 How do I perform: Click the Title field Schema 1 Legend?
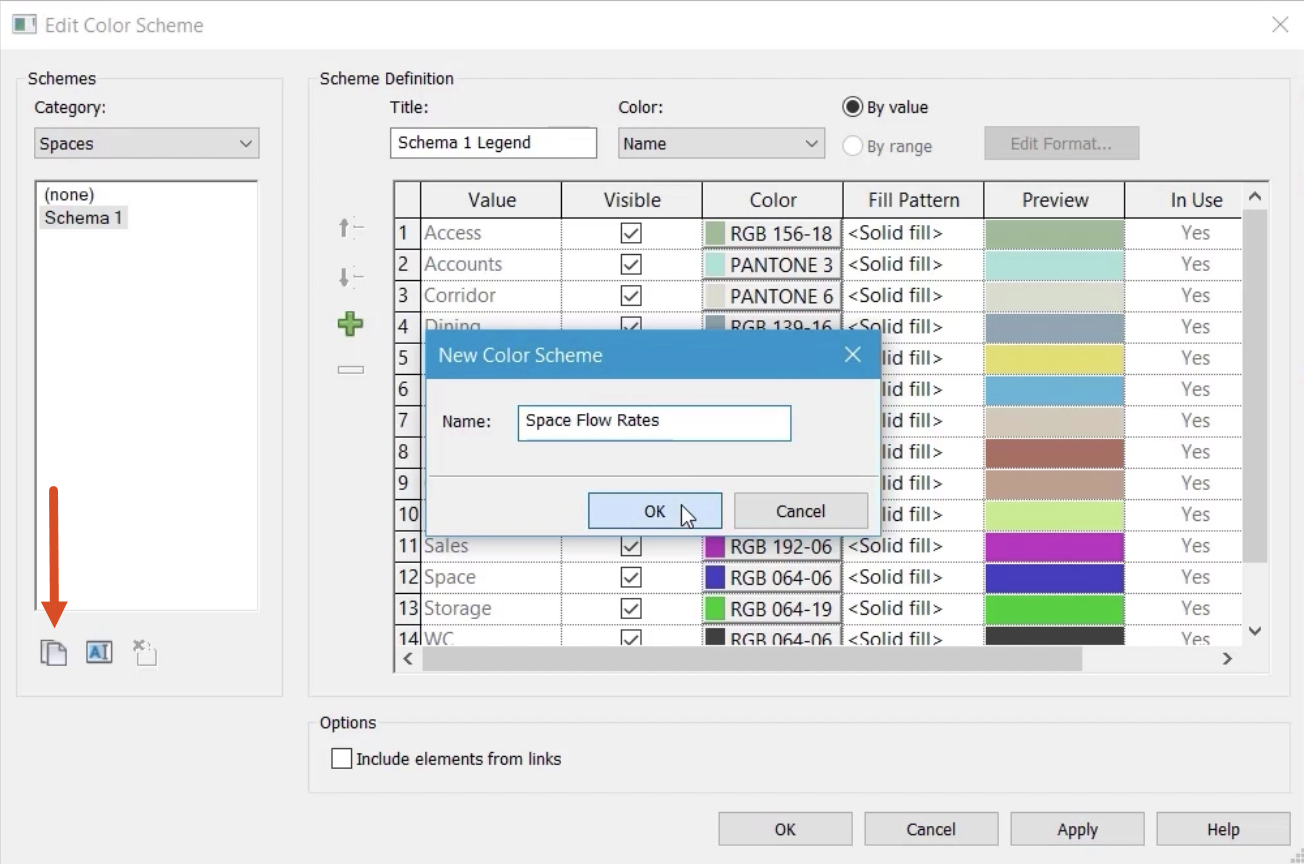tap(493, 143)
